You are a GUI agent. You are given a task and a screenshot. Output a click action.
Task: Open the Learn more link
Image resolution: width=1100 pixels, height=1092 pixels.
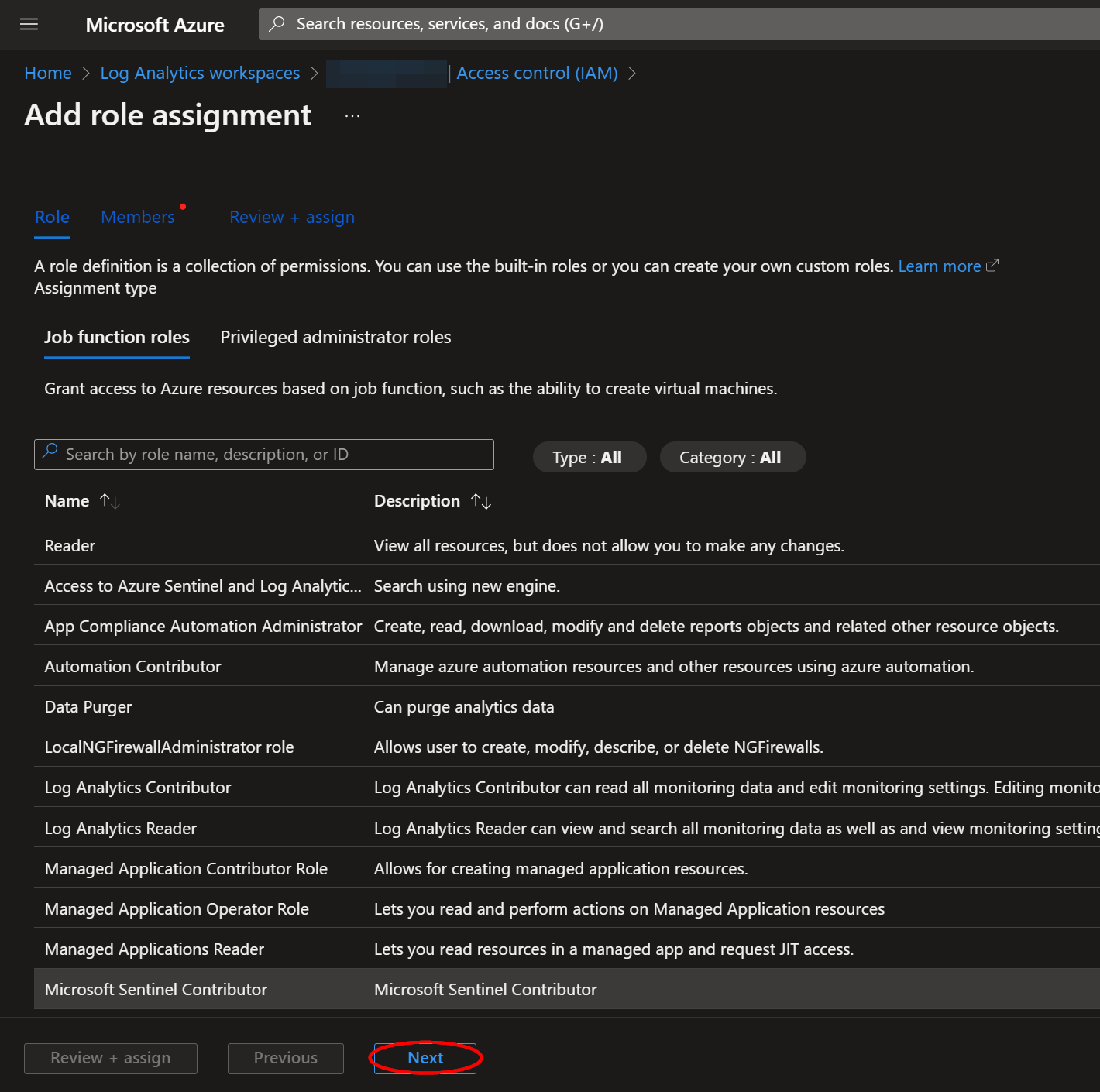pos(940,266)
